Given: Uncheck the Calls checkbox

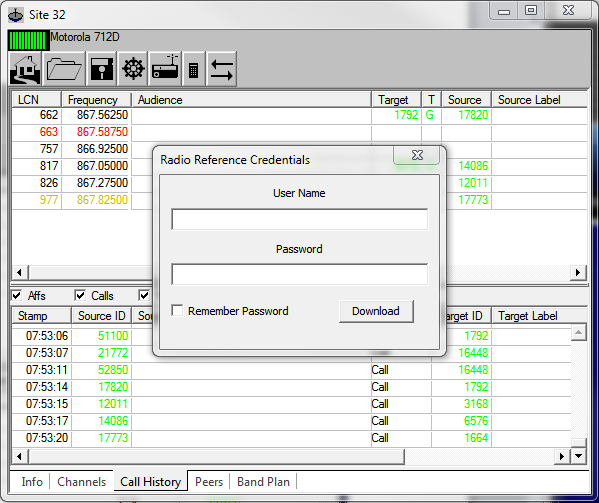Looking at the screenshot, I should (80, 295).
